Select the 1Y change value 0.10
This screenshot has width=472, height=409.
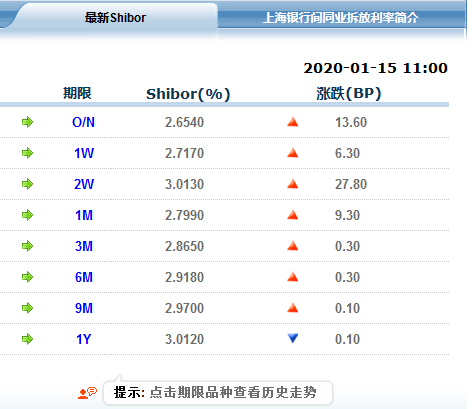(347, 339)
